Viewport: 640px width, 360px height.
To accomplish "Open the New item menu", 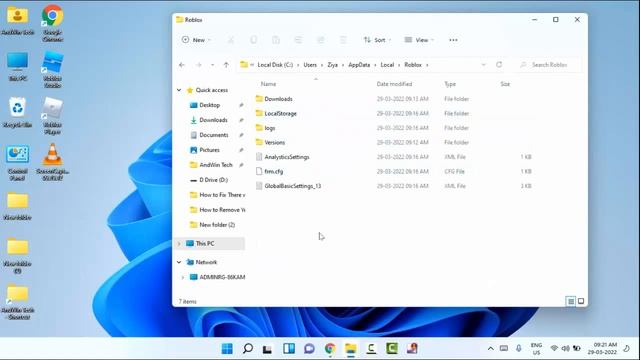I will (x=196, y=40).
